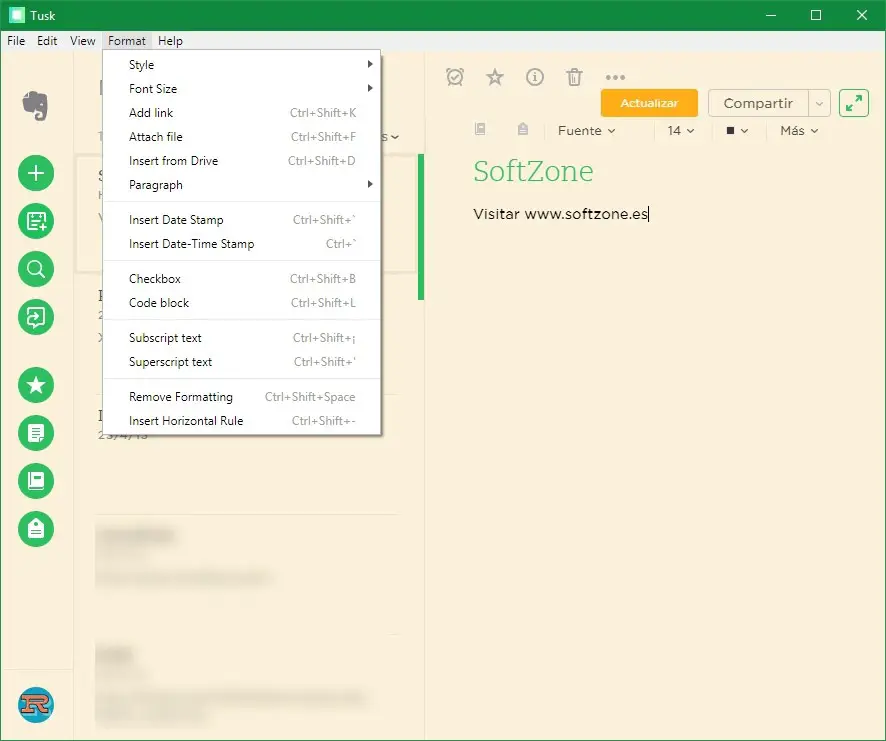Viewport: 886px width, 741px height.
Task: Select Insert from Drive entry
Action: (x=242, y=161)
